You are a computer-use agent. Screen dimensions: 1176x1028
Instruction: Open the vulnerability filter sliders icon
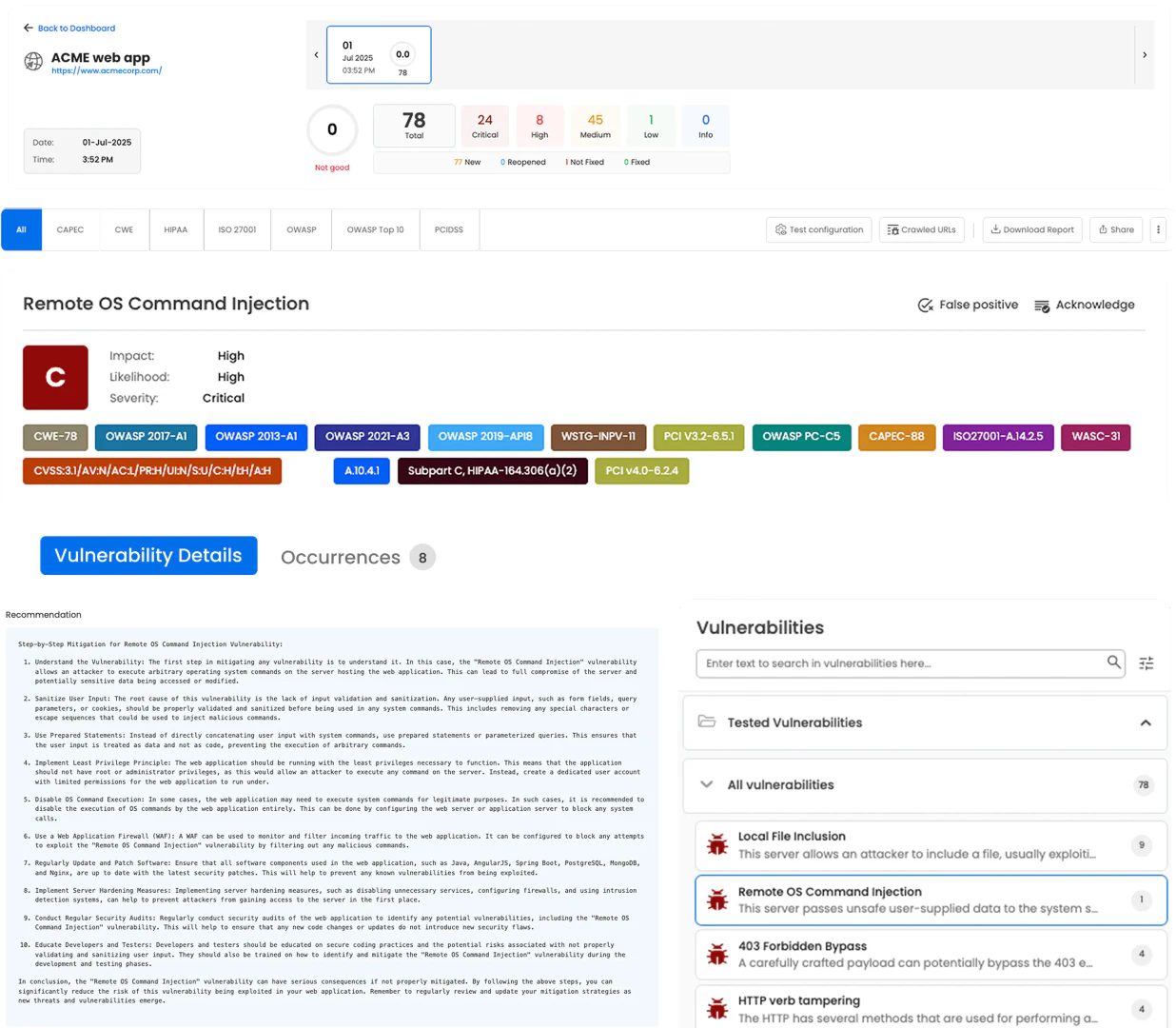click(1147, 663)
